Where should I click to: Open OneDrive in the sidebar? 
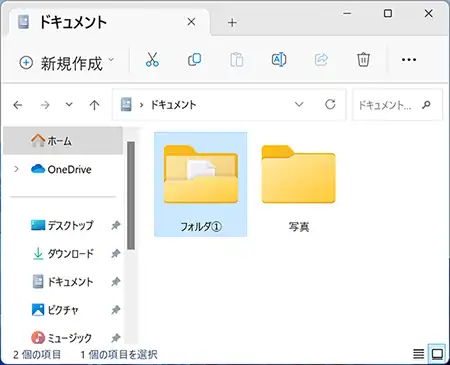point(61,169)
